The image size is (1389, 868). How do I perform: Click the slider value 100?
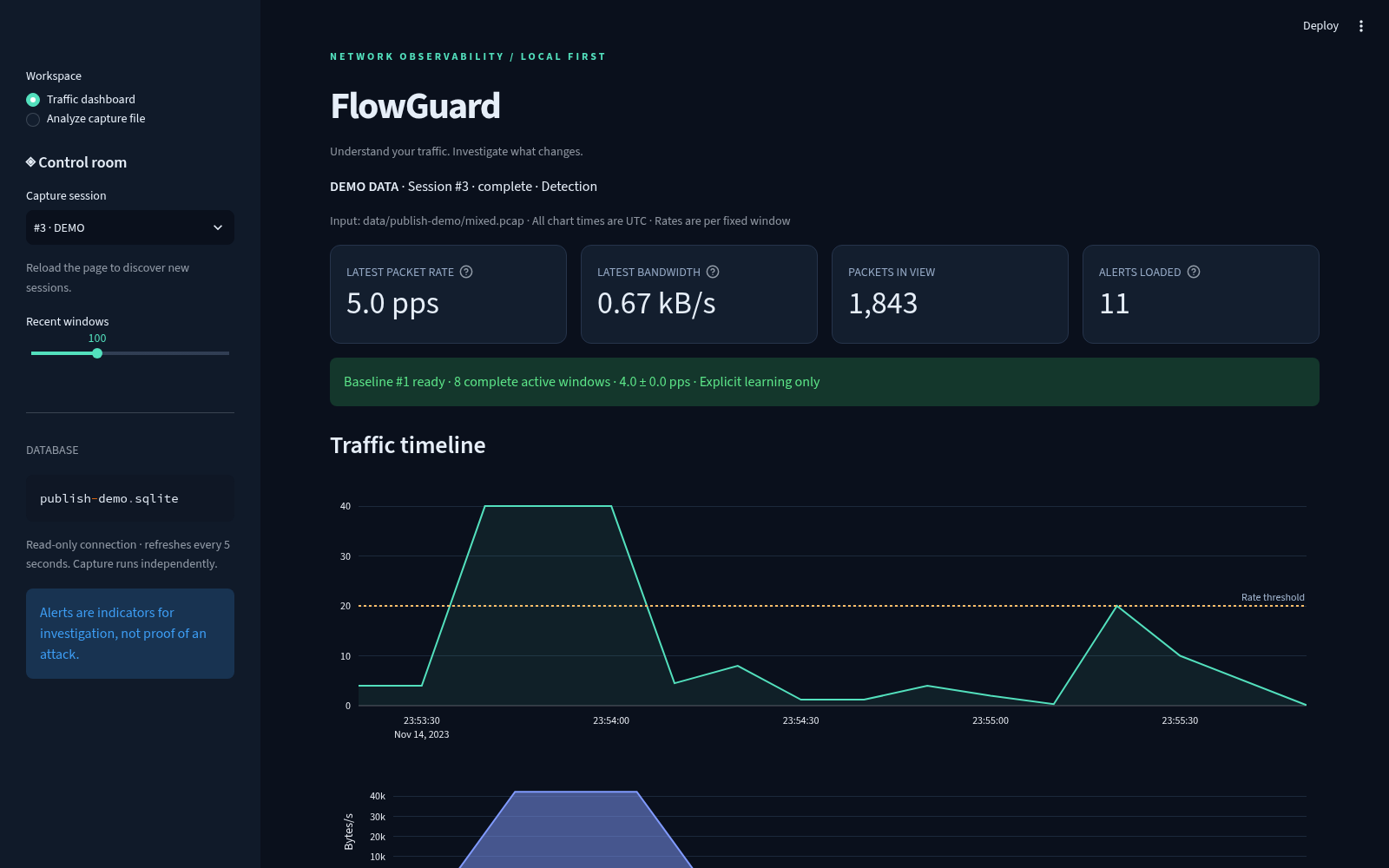click(97, 339)
